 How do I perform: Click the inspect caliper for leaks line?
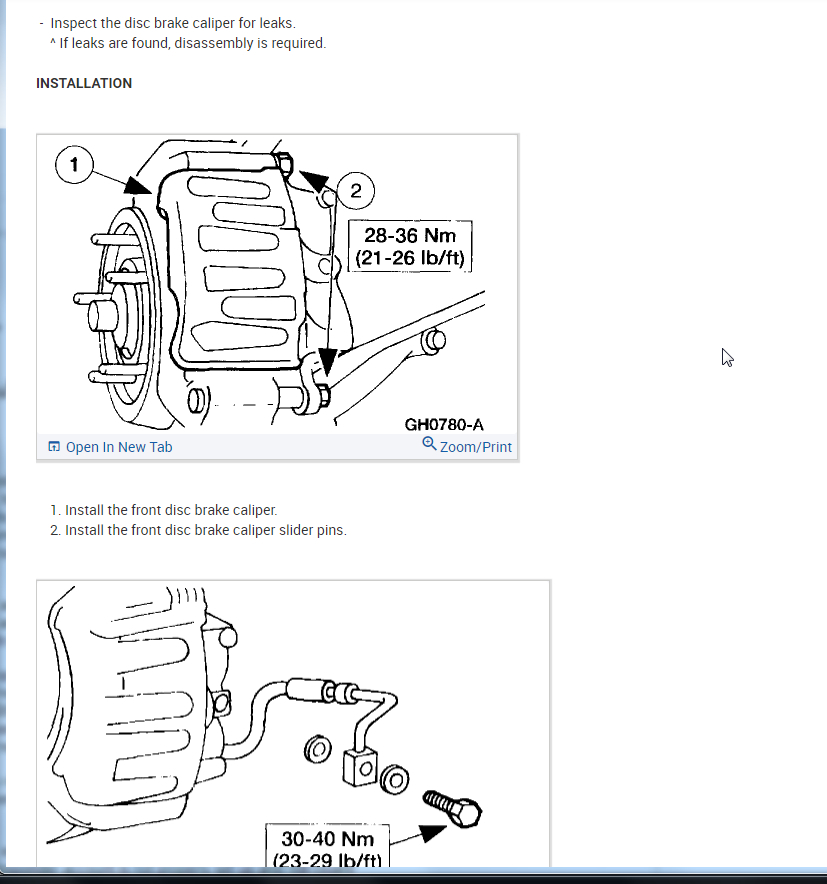pyautogui.click(x=168, y=23)
